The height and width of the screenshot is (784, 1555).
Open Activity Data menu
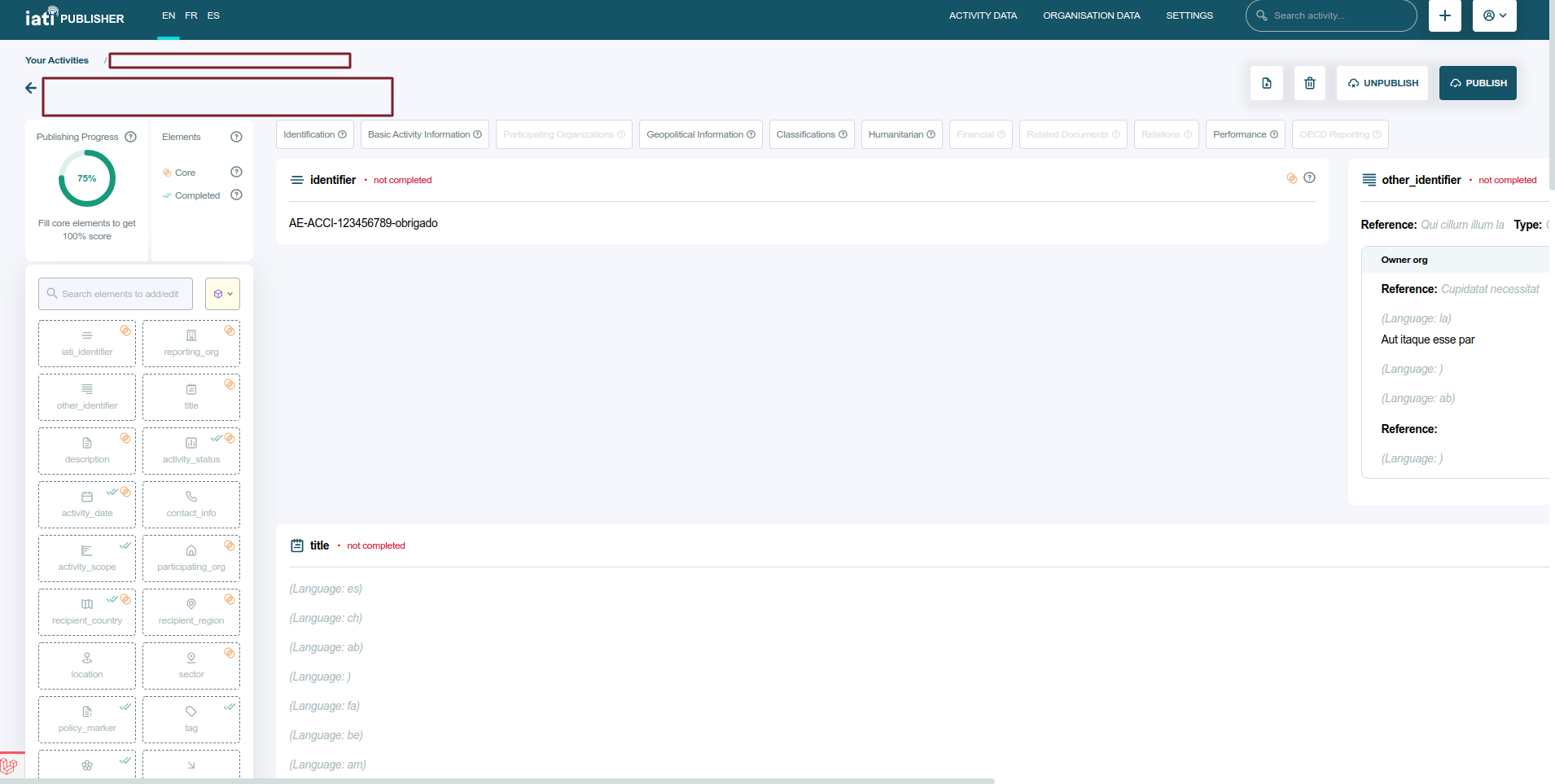point(983,15)
